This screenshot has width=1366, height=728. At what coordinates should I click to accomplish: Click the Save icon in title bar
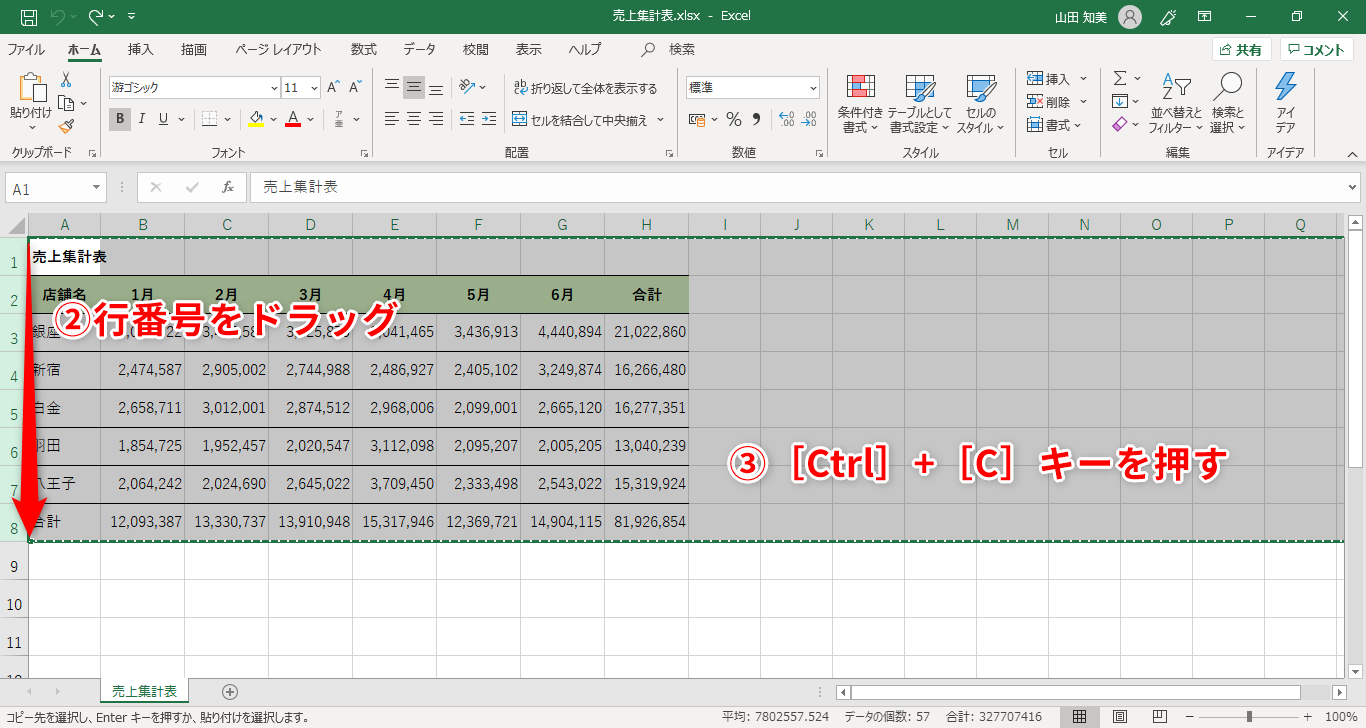(x=29, y=16)
